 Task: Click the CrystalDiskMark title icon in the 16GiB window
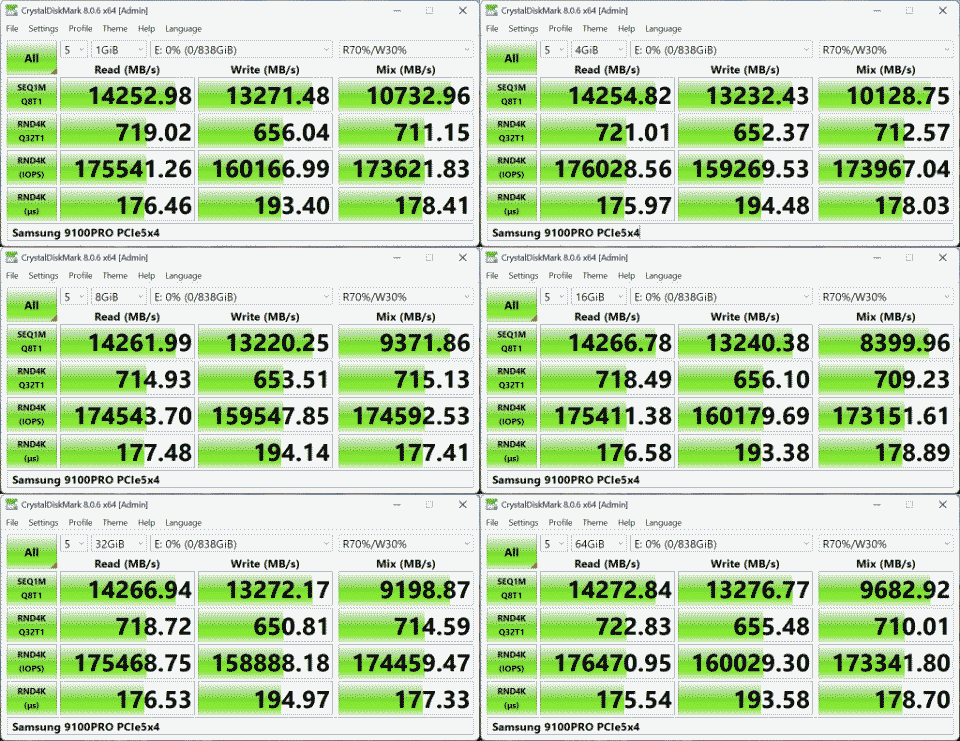click(492, 258)
